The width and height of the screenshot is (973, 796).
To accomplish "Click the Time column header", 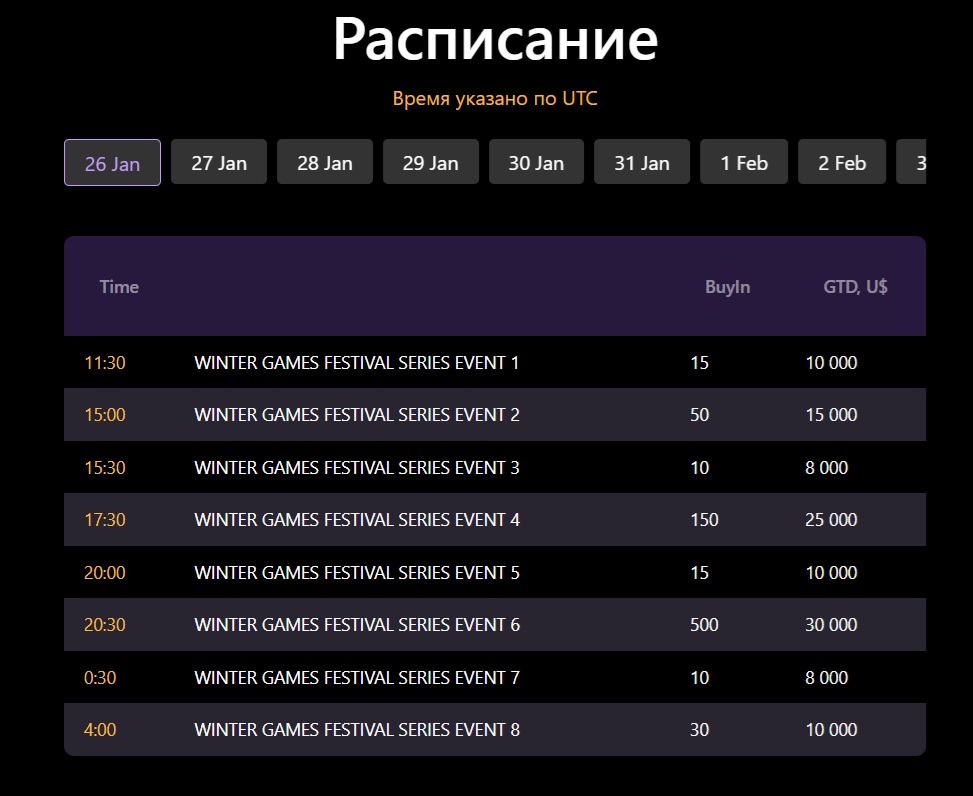I will (119, 287).
